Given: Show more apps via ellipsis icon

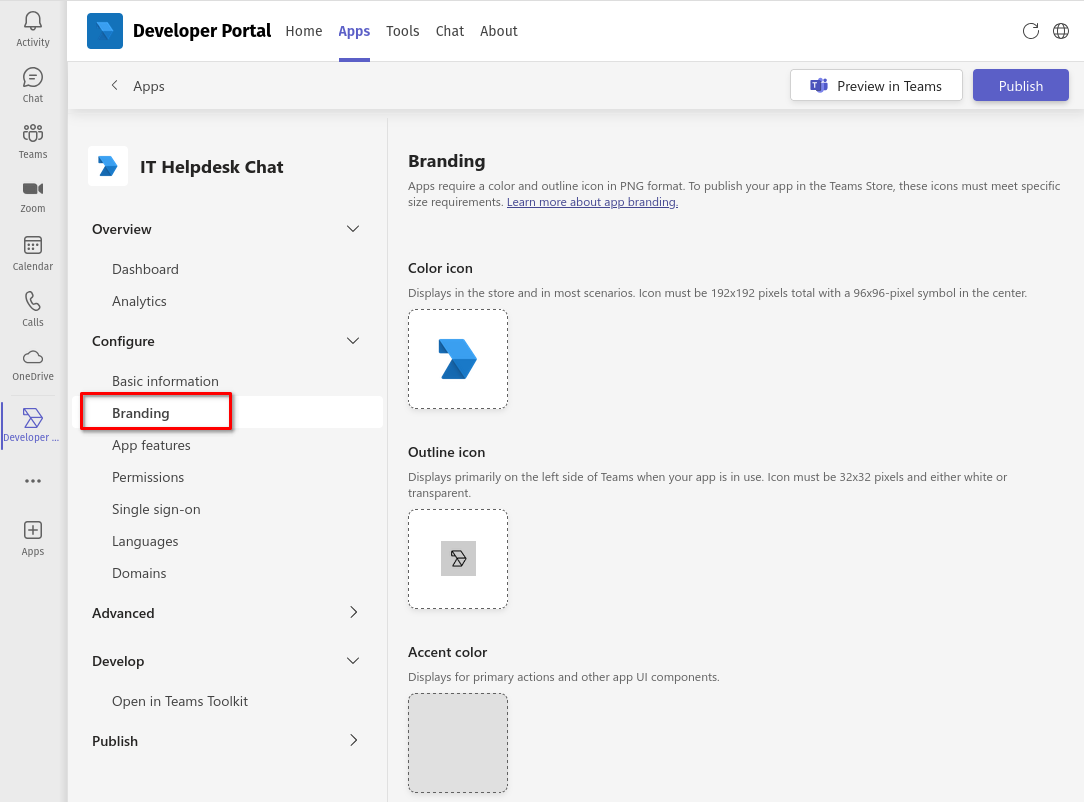Looking at the screenshot, I should coord(32,481).
